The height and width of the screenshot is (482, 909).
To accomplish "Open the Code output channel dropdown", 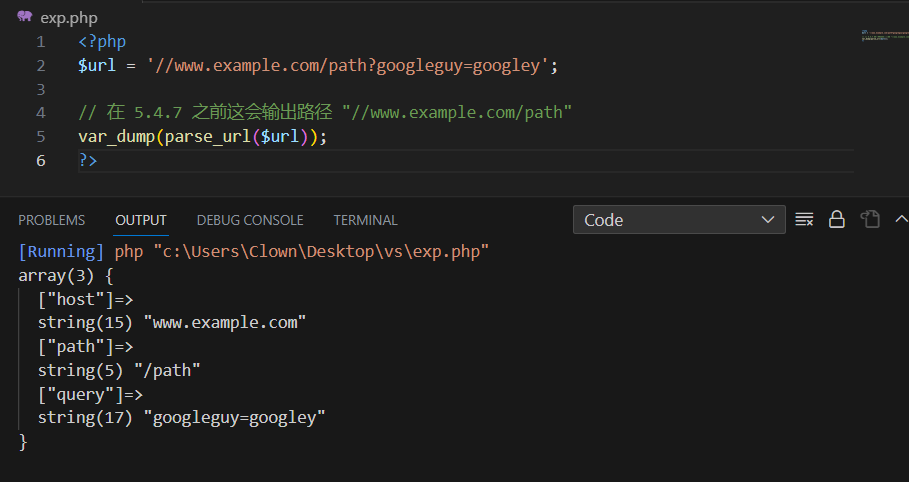I will pyautogui.click(x=679, y=220).
